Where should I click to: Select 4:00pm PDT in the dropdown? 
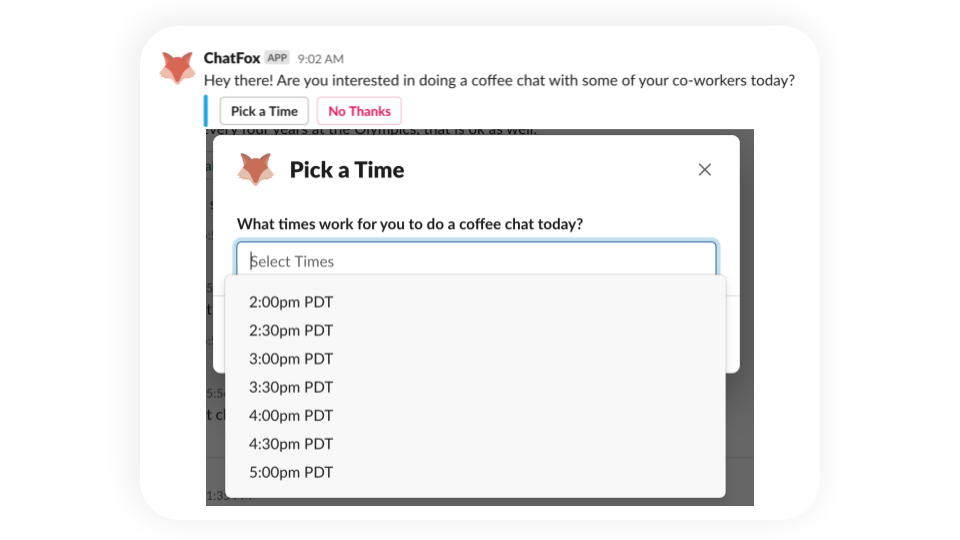[291, 415]
